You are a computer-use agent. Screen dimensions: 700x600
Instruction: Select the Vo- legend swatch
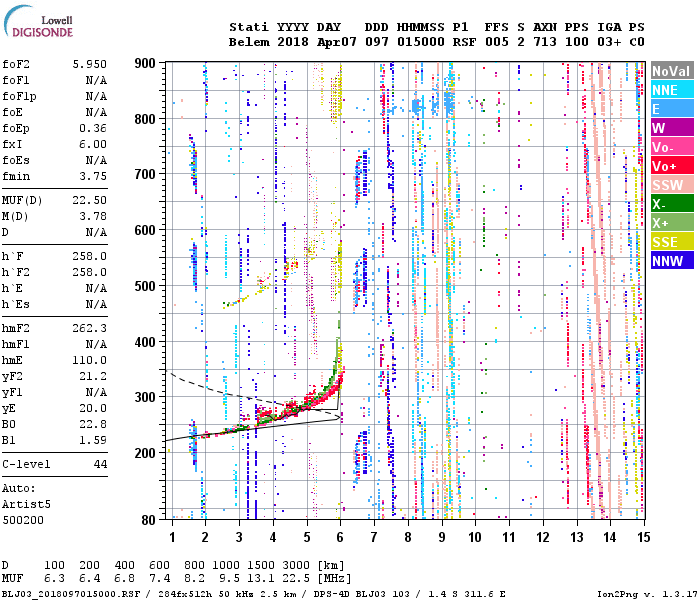pyautogui.click(x=672, y=147)
